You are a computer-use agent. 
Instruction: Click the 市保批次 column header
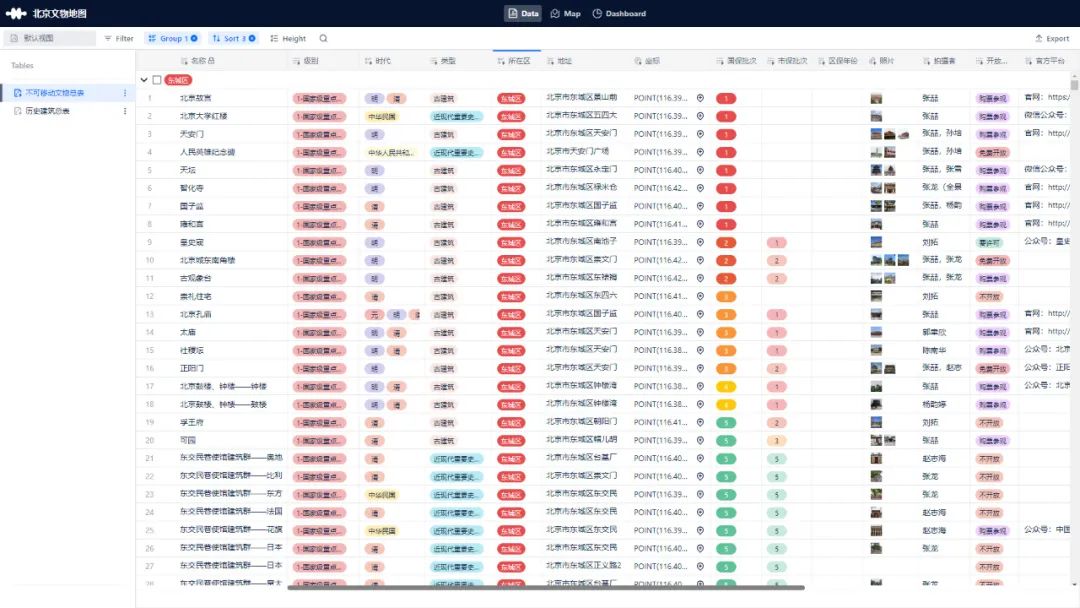coord(787,61)
